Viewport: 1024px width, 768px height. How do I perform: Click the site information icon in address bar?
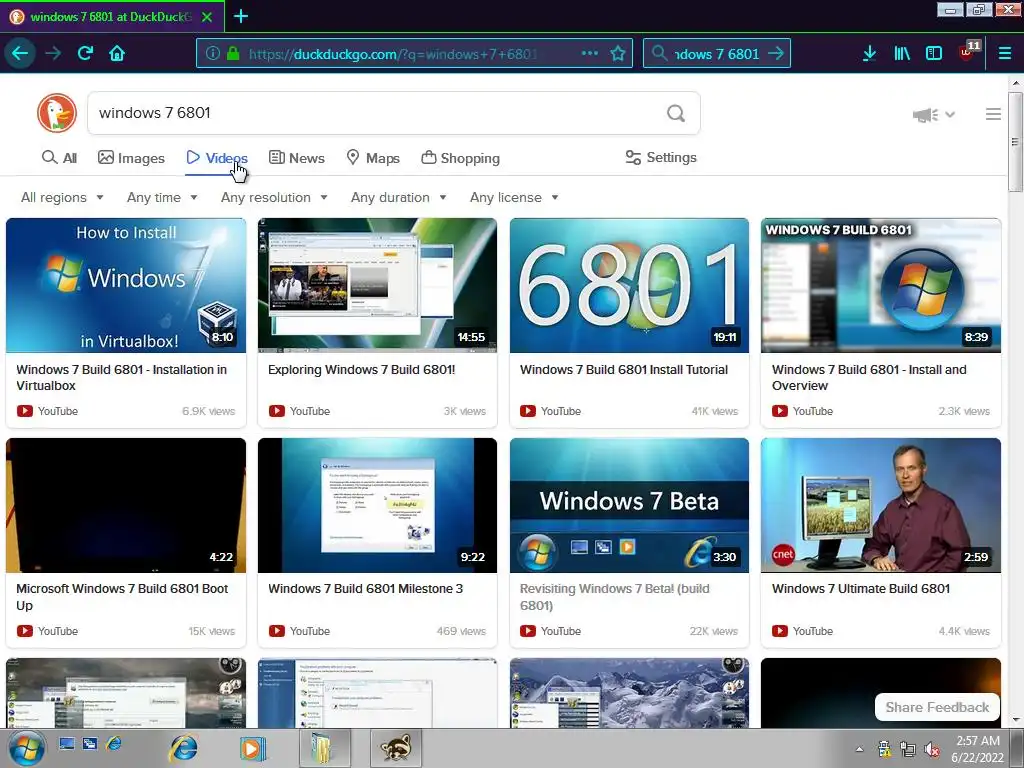[212, 53]
